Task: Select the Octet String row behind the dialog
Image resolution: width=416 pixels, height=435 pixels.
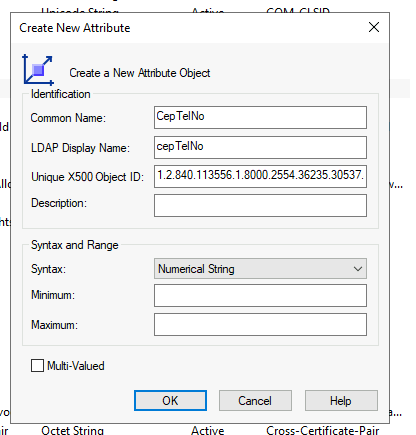Action: pos(72,430)
